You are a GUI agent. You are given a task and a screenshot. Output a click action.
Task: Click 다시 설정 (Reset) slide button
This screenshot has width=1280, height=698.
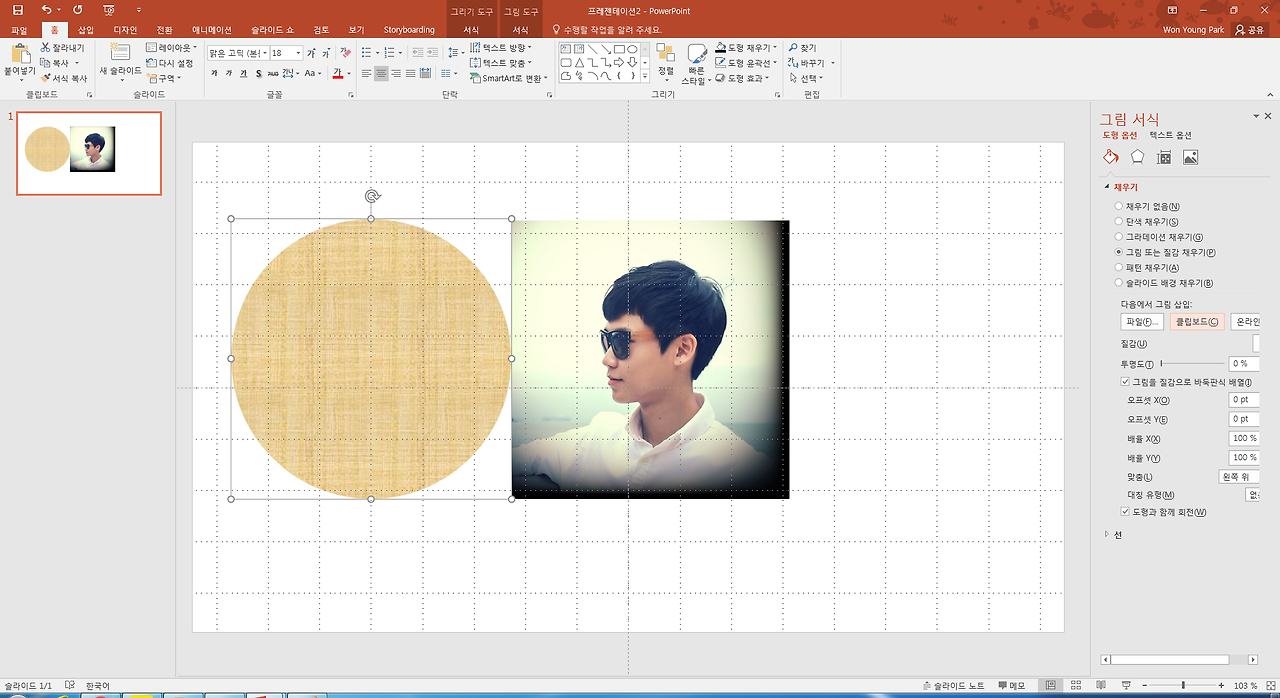point(170,63)
